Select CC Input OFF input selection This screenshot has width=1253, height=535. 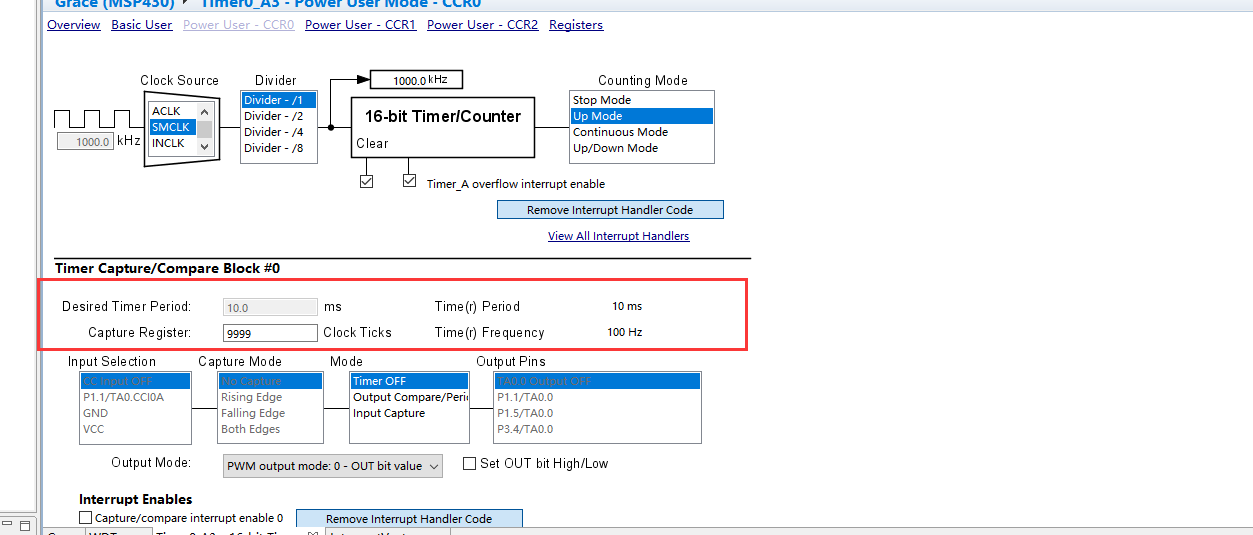(x=135, y=381)
